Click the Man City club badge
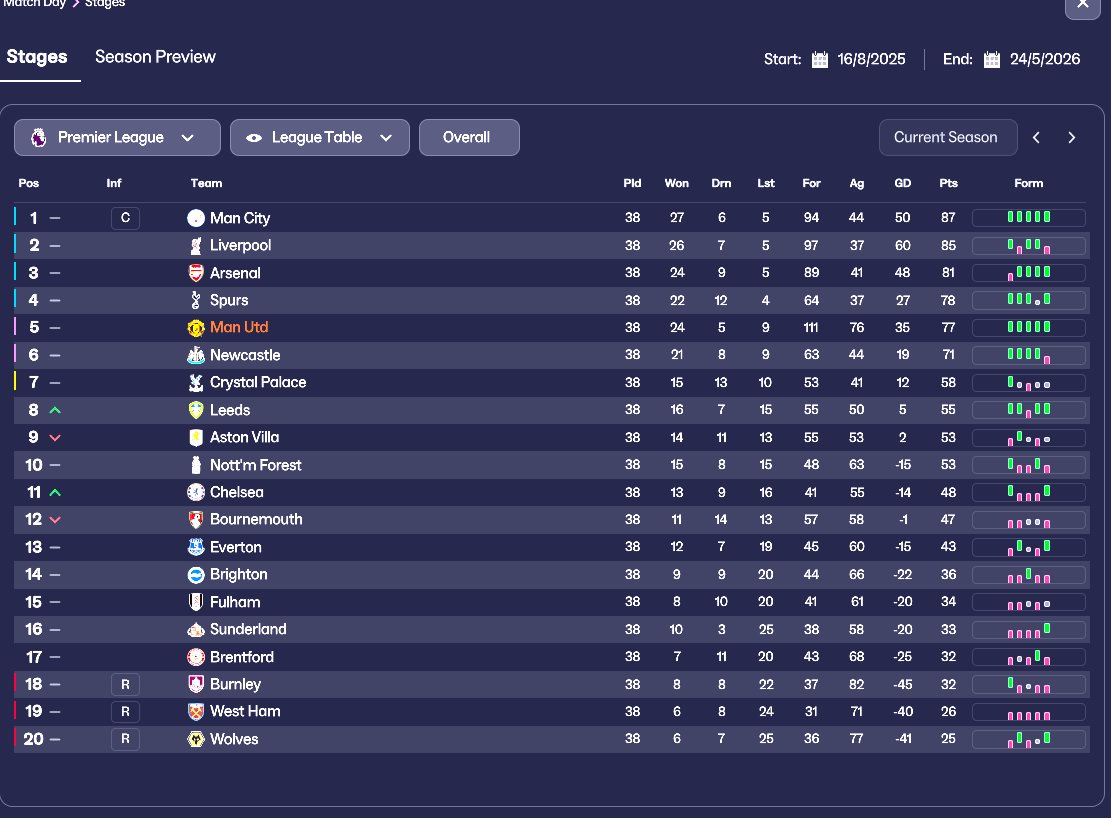Viewport: 1111px width, 818px height. [x=196, y=218]
